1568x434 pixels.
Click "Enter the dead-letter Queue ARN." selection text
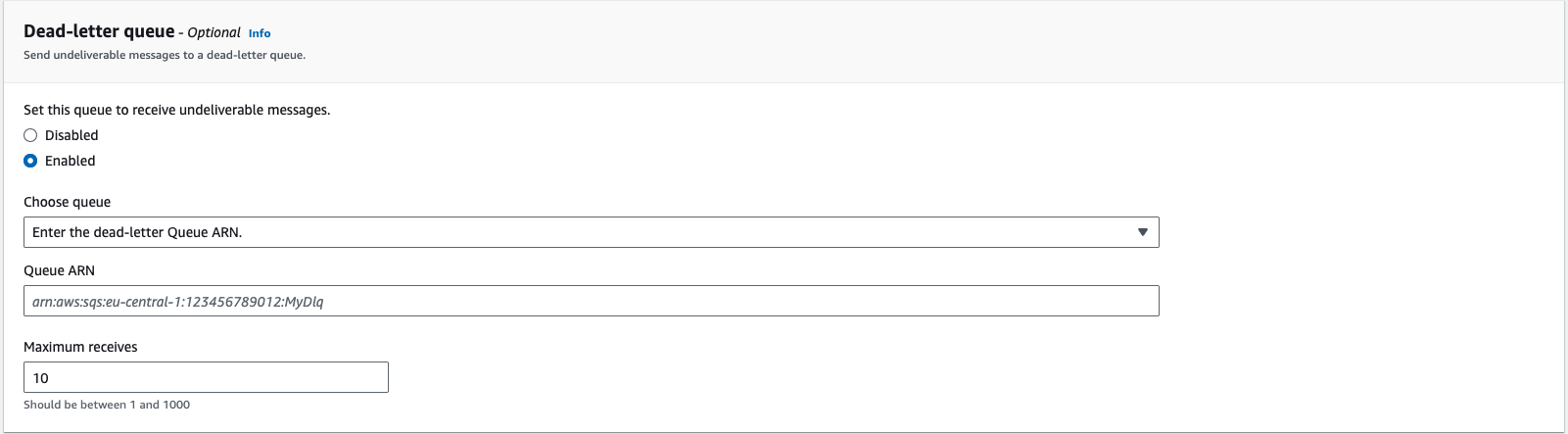point(137,232)
